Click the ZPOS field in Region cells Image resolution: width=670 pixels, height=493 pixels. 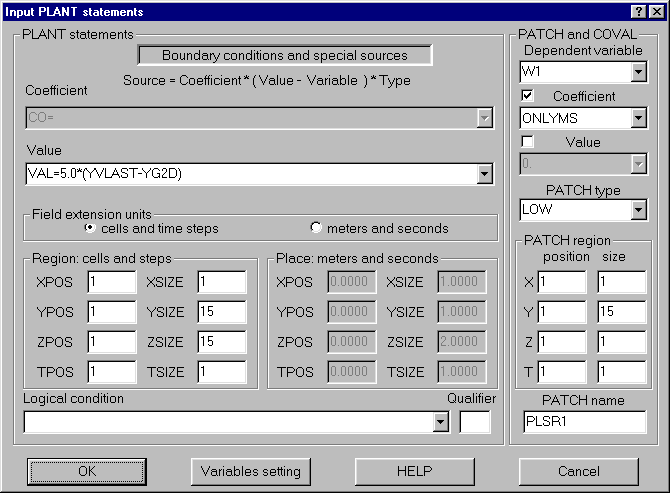112,342
